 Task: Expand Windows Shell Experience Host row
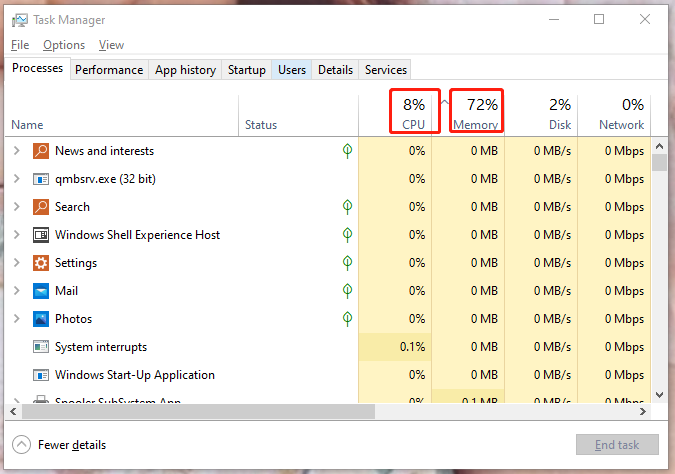[16, 234]
